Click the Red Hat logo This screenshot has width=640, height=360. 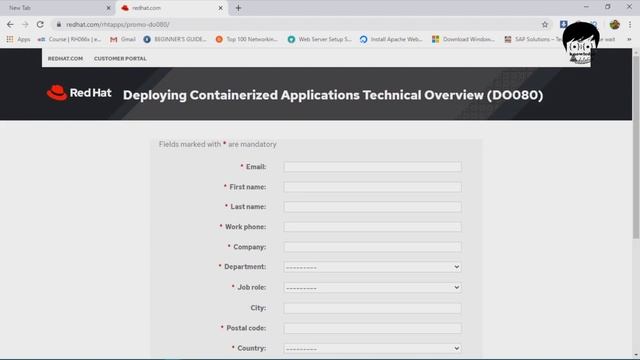(x=79, y=93)
